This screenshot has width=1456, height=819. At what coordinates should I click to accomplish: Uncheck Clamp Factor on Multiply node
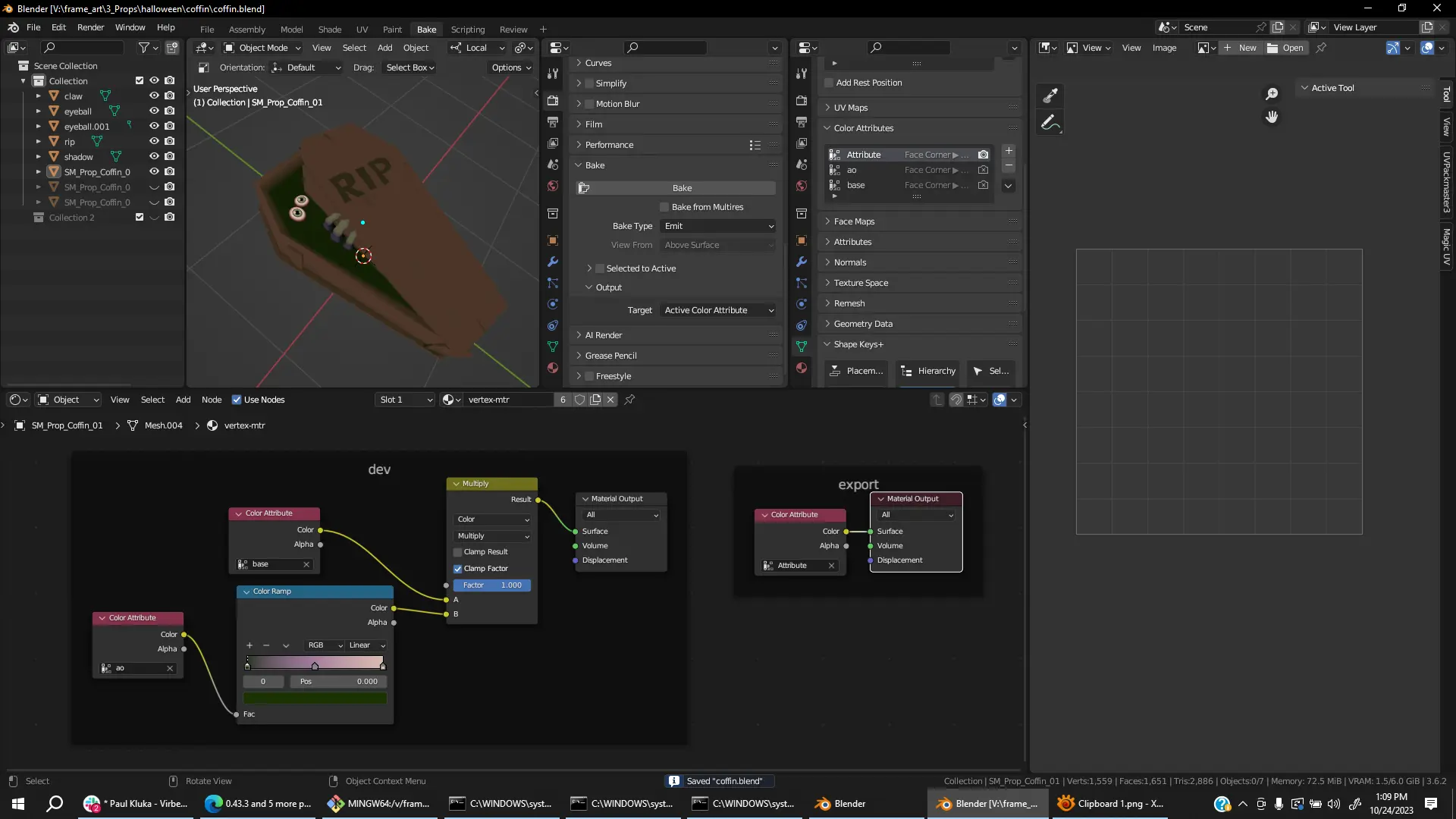[458, 569]
